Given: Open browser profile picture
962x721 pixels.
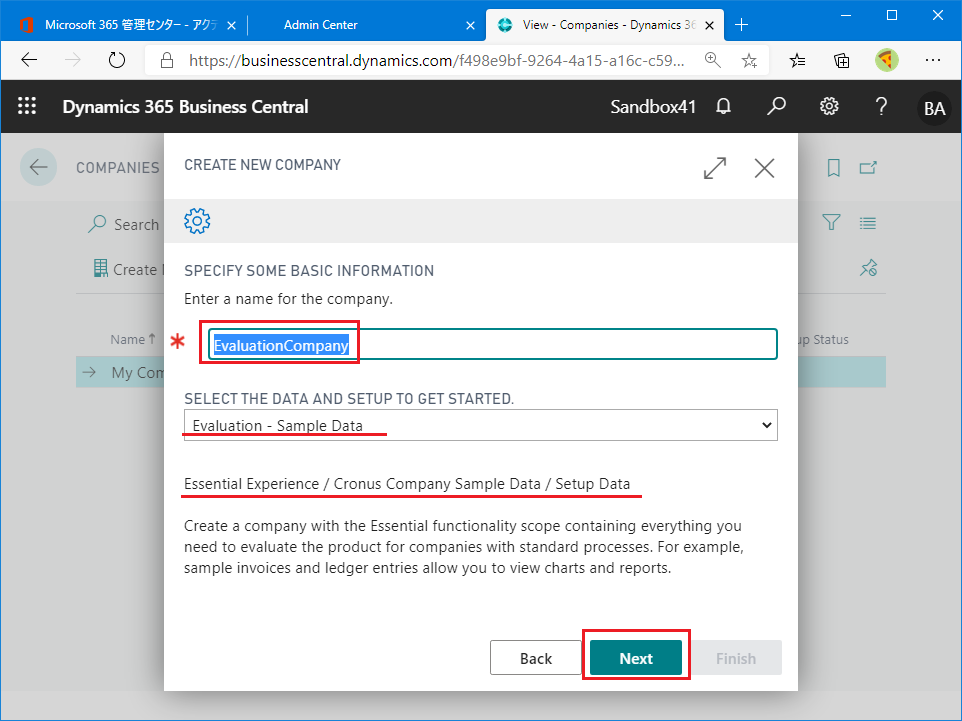Looking at the screenshot, I should point(887,60).
